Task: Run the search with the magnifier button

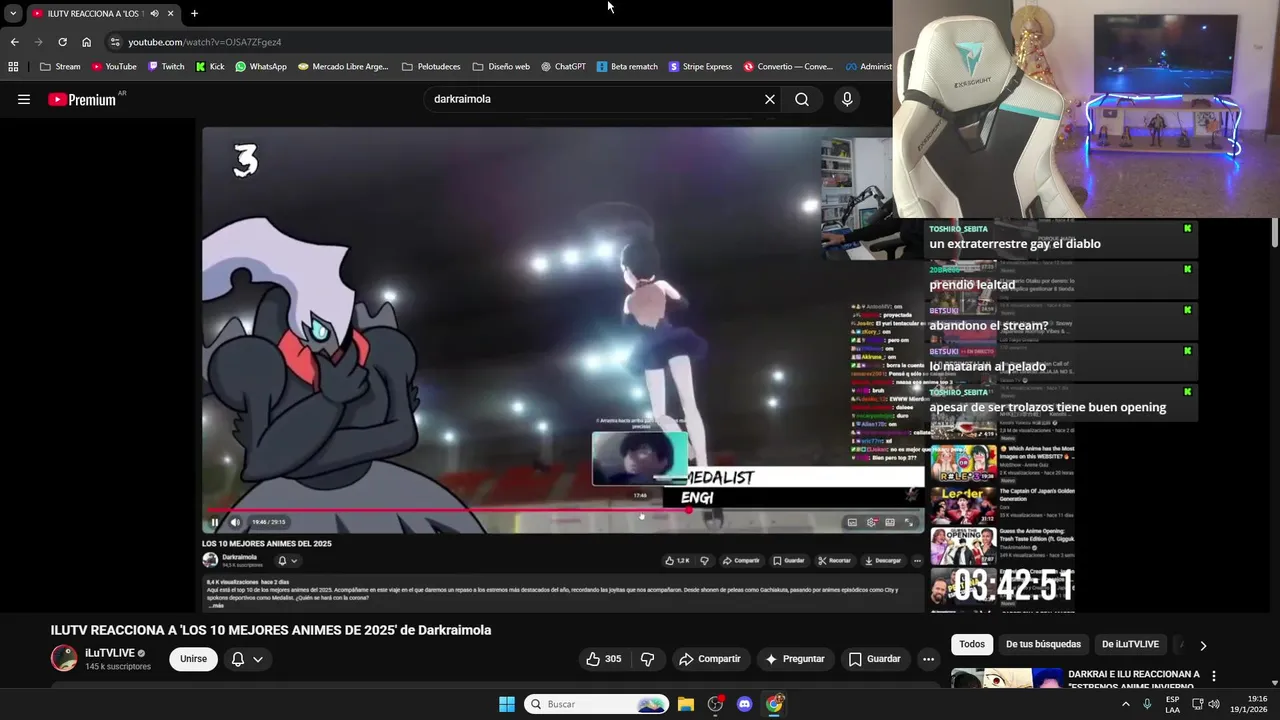Action: [802, 99]
